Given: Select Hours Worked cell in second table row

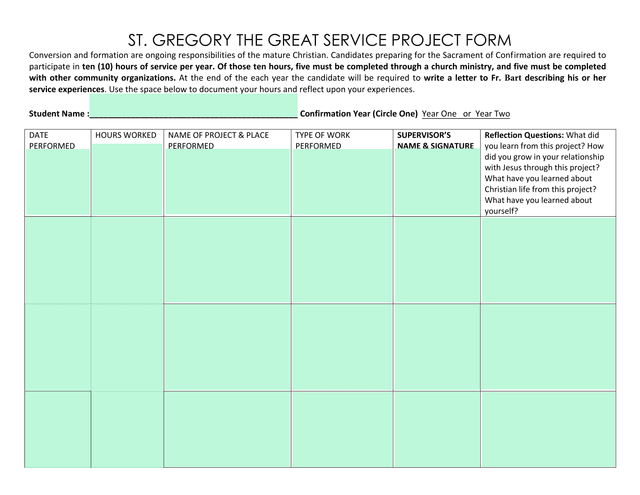Looking at the screenshot, I should coord(126,260).
